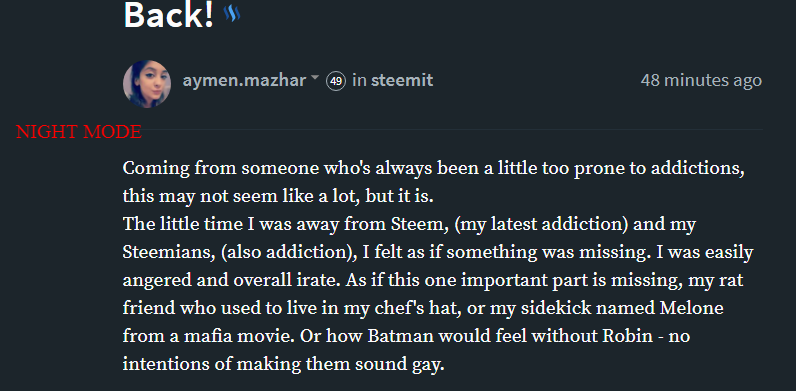Click the Steem logo beside the Back! title
This screenshot has height=391, width=796.
click(232, 14)
